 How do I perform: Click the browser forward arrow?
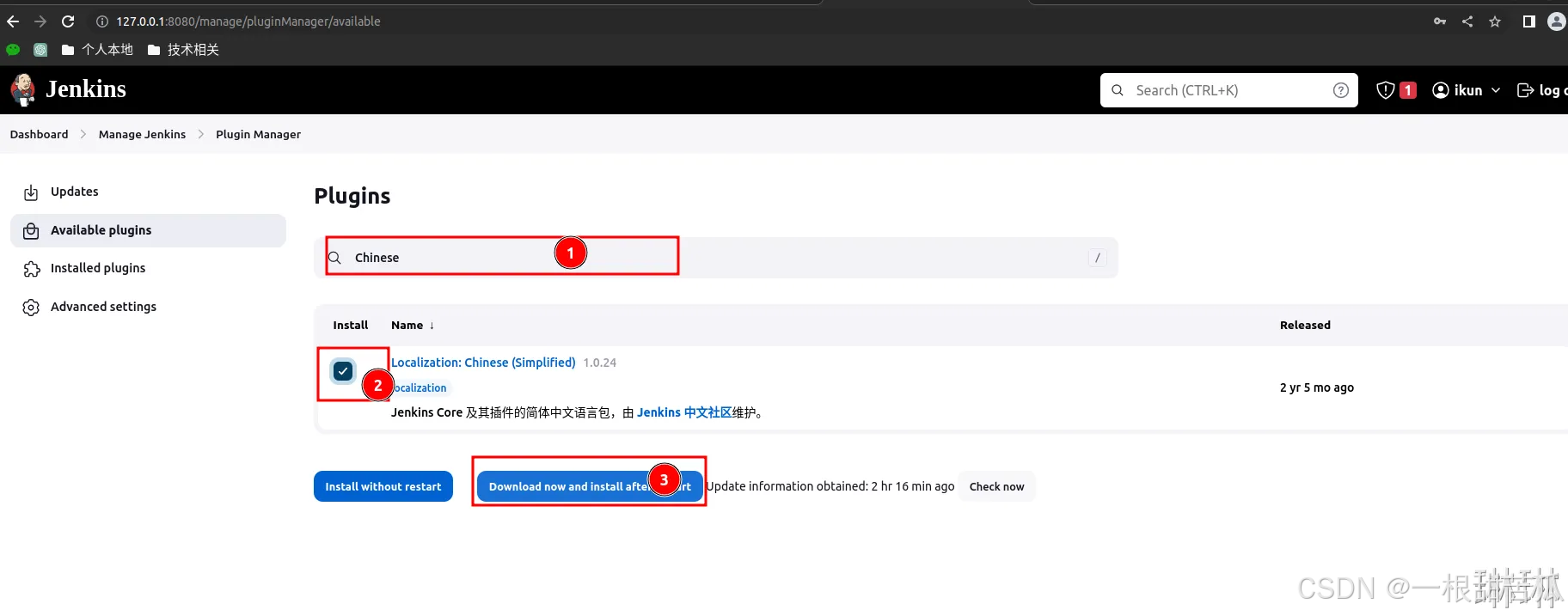click(40, 21)
